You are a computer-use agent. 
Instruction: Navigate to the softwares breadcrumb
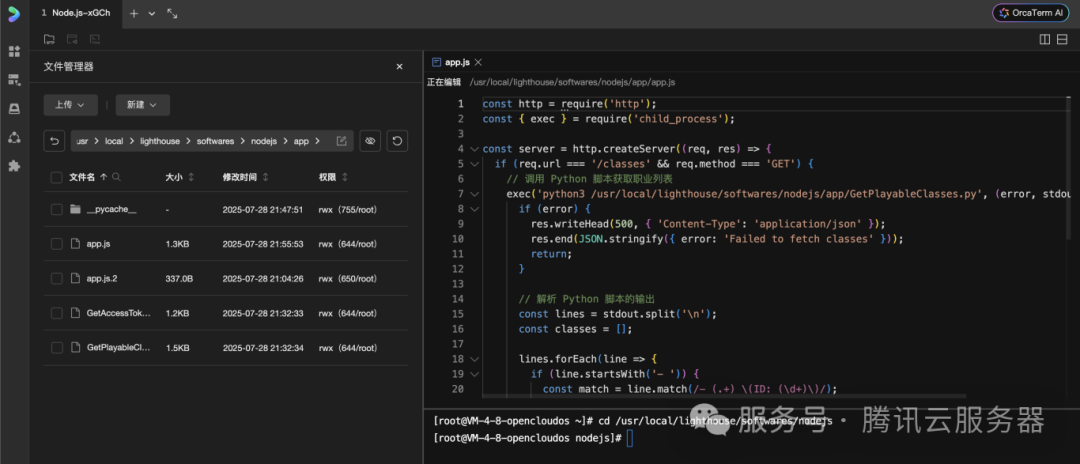coord(216,141)
